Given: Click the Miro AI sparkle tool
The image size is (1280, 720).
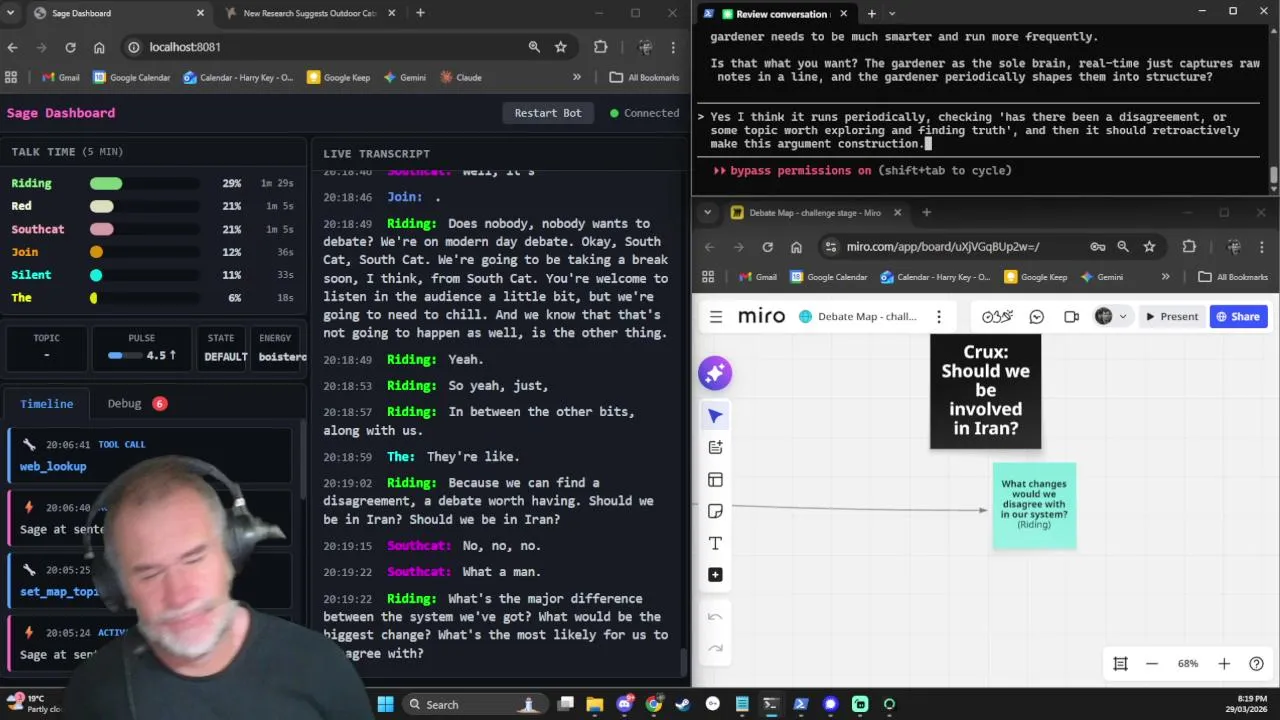Looking at the screenshot, I should pyautogui.click(x=715, y=373).
